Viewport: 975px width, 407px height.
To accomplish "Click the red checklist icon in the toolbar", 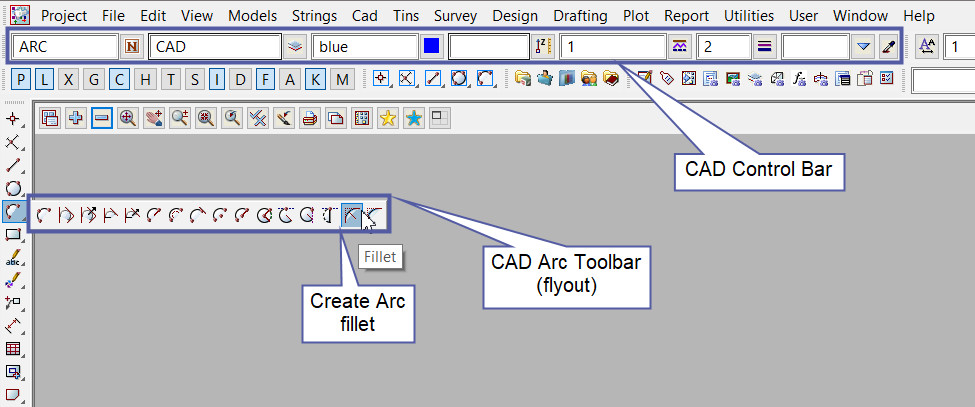I will (887, 79).
